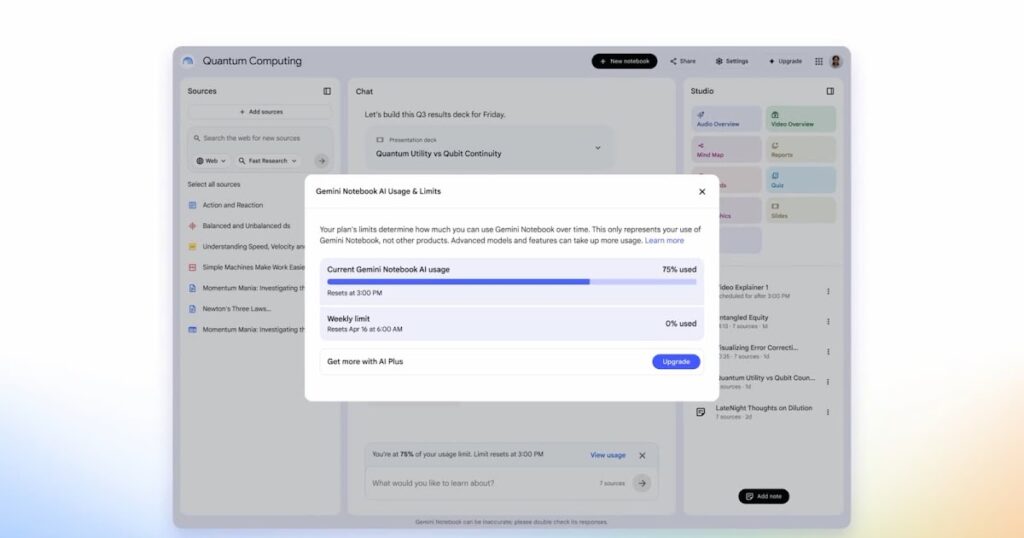The width and height of the screenshot is (1024, 538).
Task: Submit the source search arrow button
Action: [x=321, y=161]
